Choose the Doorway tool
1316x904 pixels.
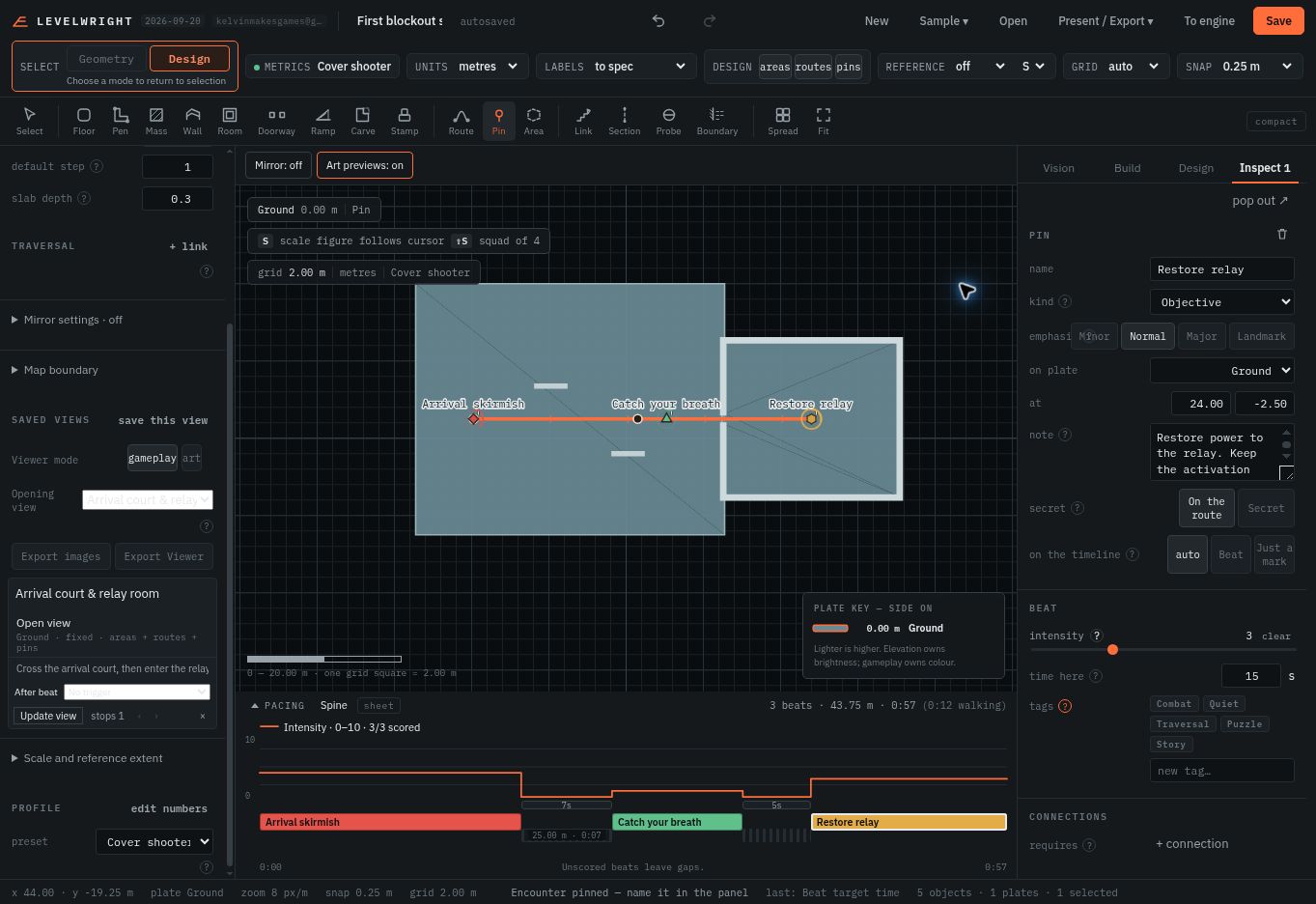pos(276,122)
